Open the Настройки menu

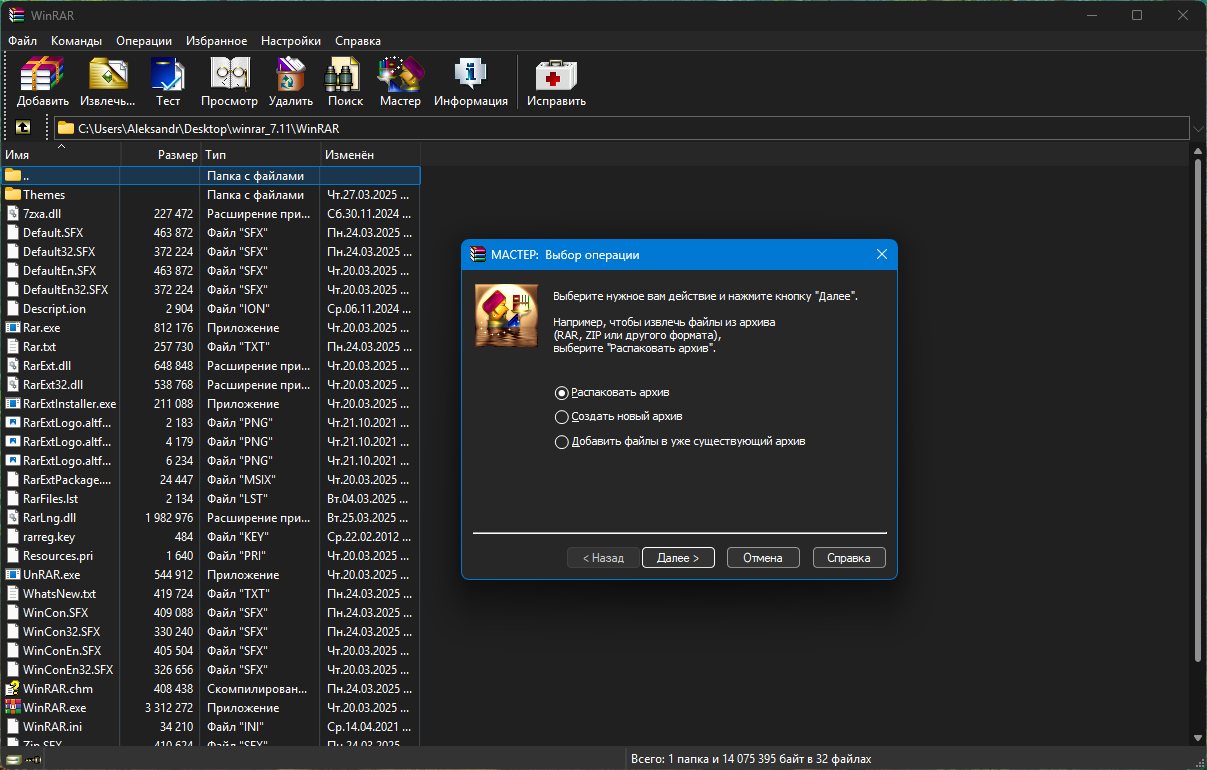click(x=290, y=41)
